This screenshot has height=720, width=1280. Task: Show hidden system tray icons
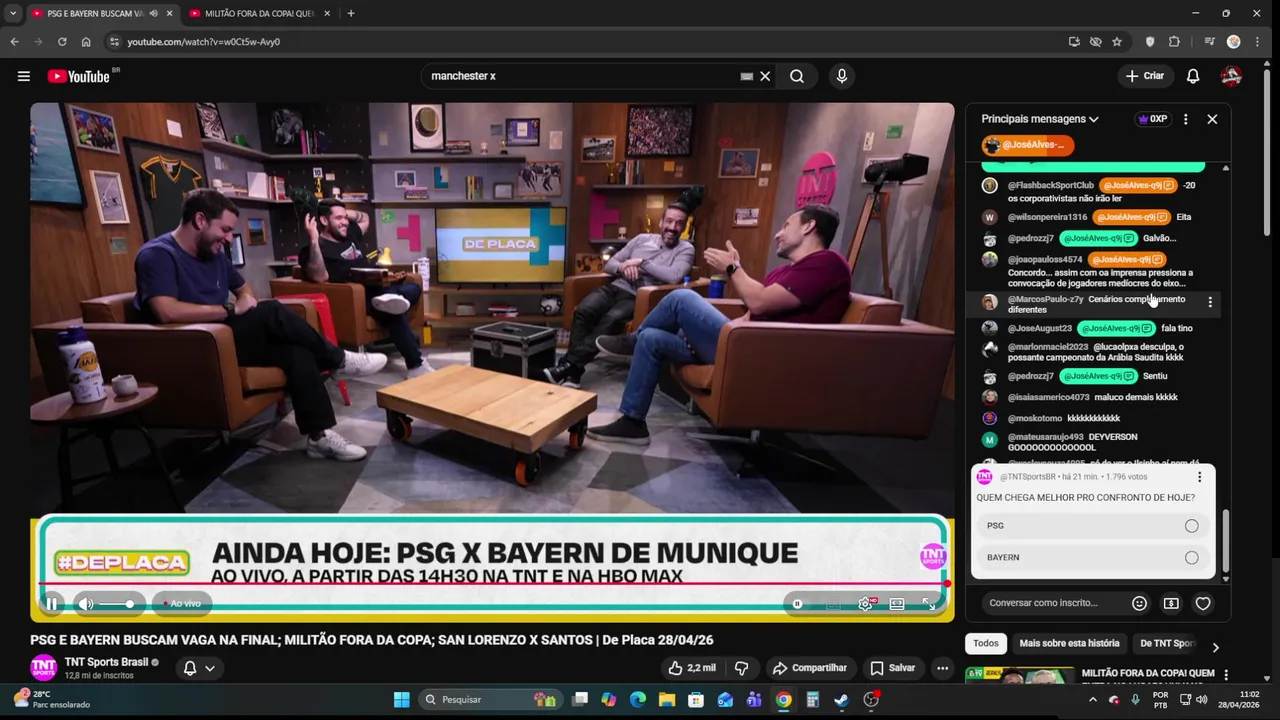pos(1092,700)
